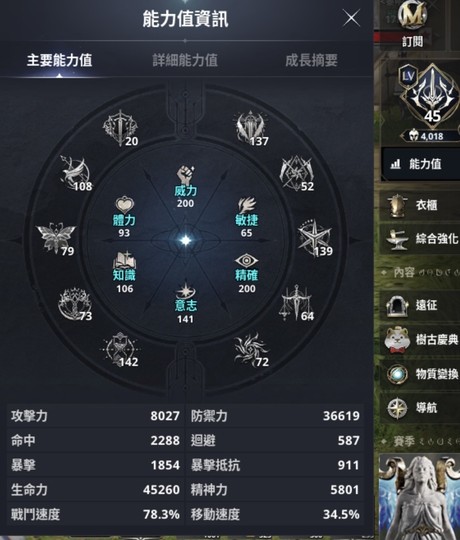Select the swirl emblem showing 72
460x540 pixels.
coord(251,349)
